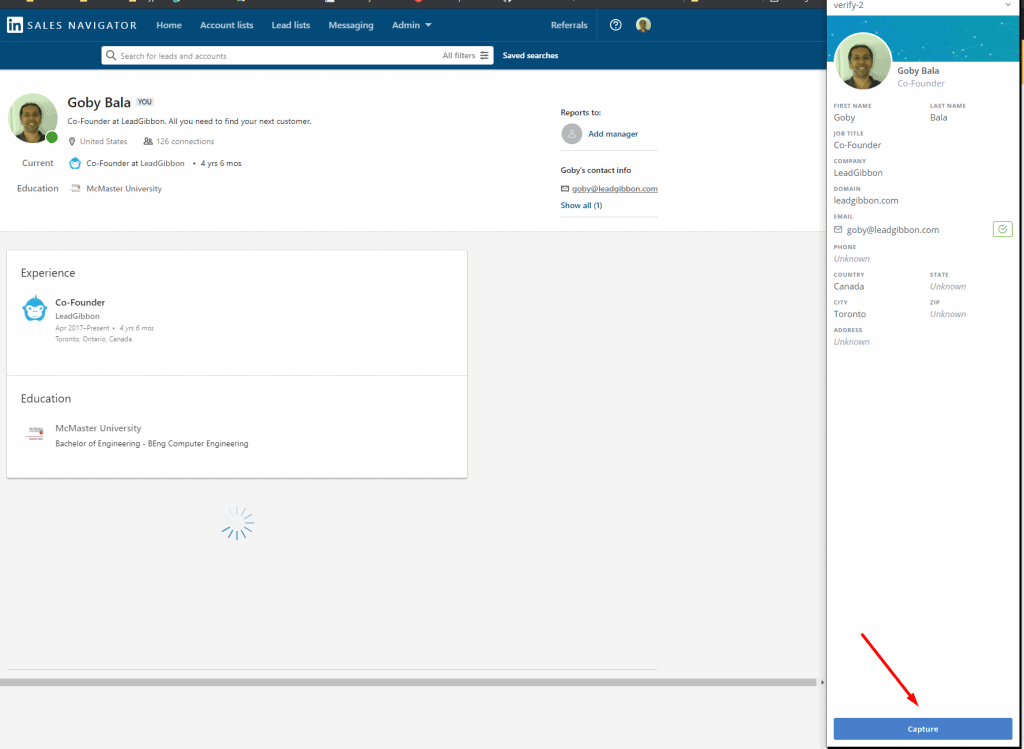
Task: Open the Messaging menu item
Action: coord(350,25)
